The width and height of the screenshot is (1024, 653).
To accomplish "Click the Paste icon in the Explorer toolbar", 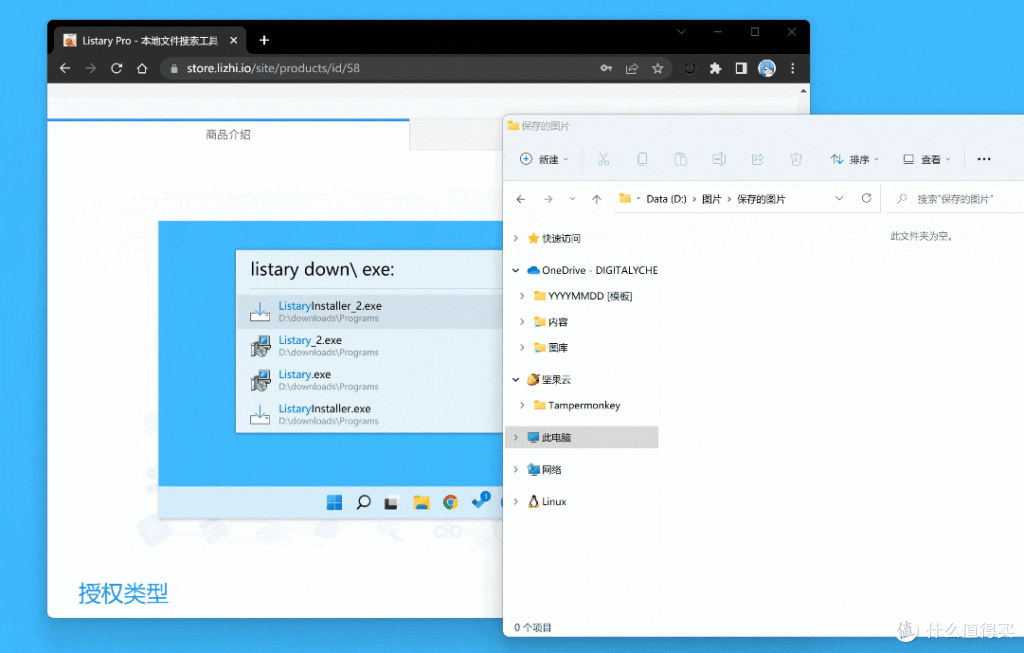I will pyautogui.click(x=680, y=159).
